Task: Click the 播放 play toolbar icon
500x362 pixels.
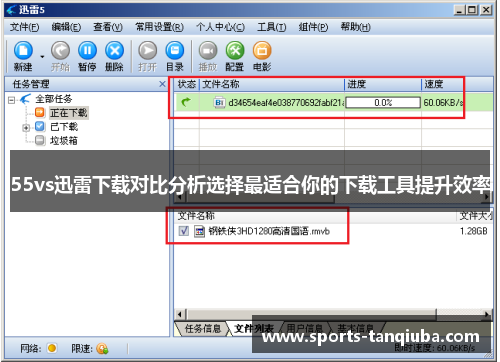Action: [208, 51]
